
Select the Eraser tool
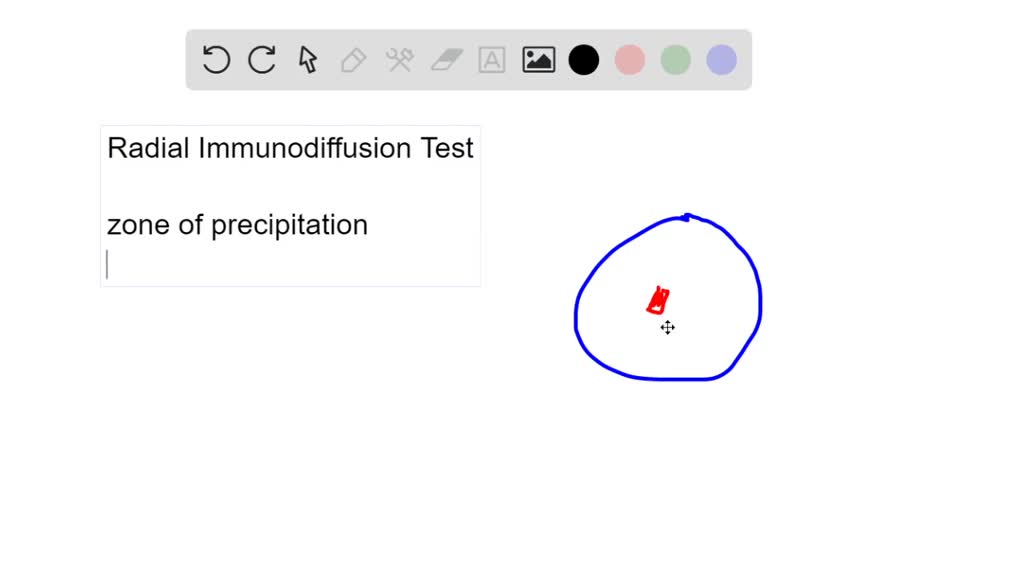point(446,60)
